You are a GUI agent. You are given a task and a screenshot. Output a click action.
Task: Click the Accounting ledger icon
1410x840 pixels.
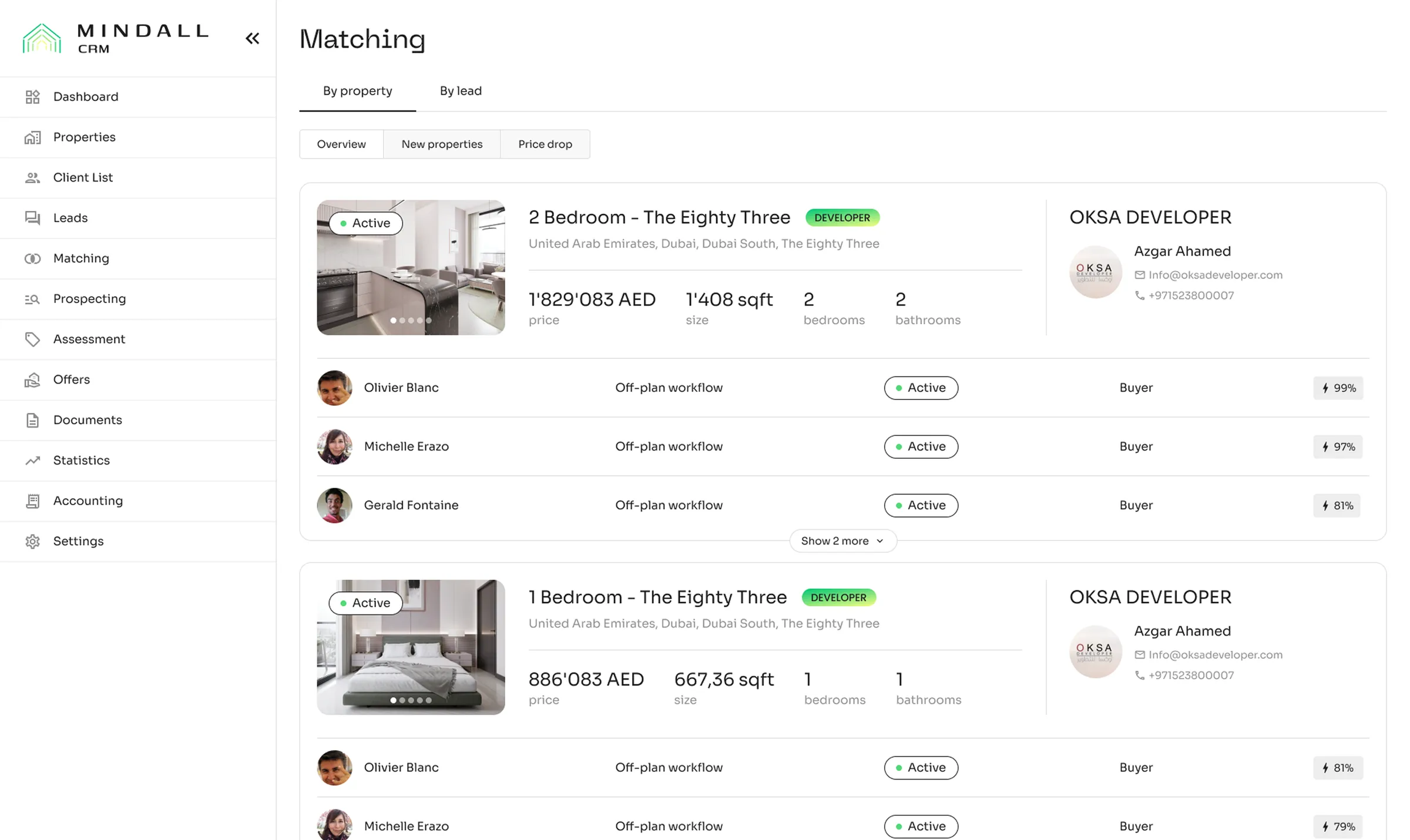pos(33,501)
